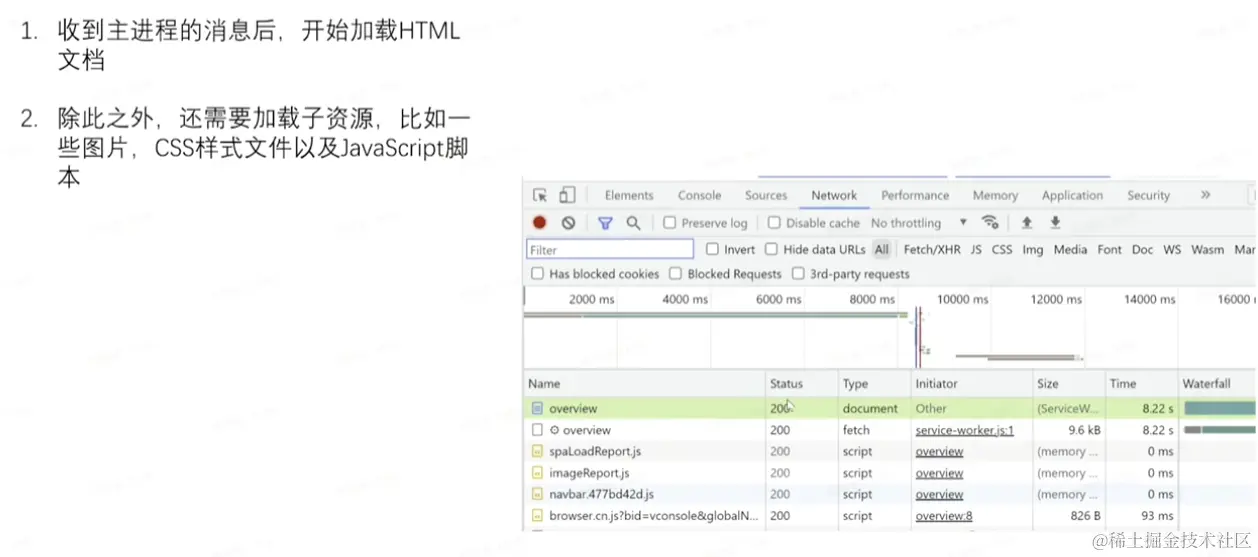The height and width of the screenshot is (557, 1258).
Task: Open overview initiator link in imageReport.js row
Action: click(939, 473)
